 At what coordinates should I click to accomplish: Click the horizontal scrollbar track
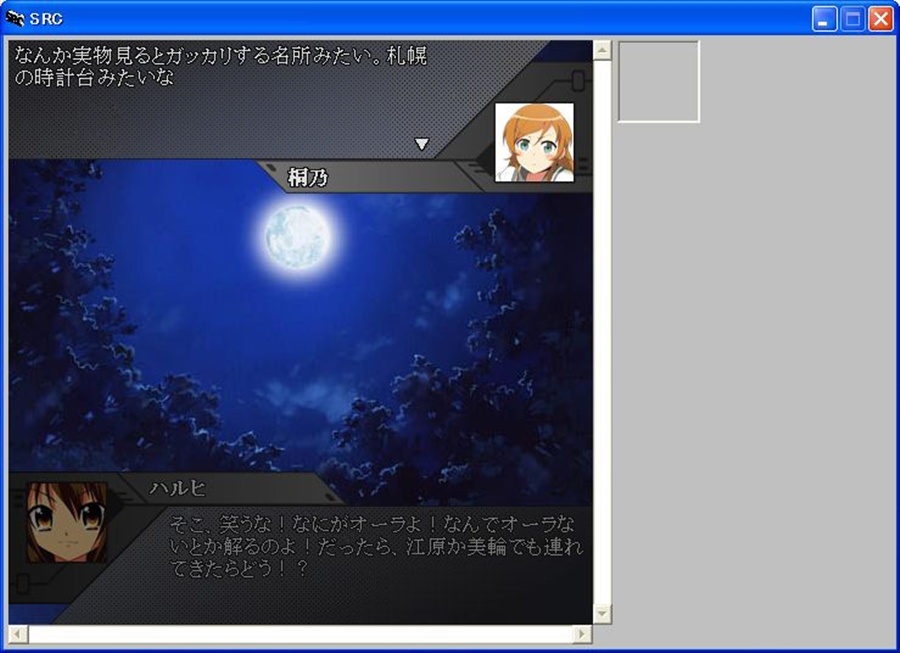pyautogui.click(x=301, y=634)
